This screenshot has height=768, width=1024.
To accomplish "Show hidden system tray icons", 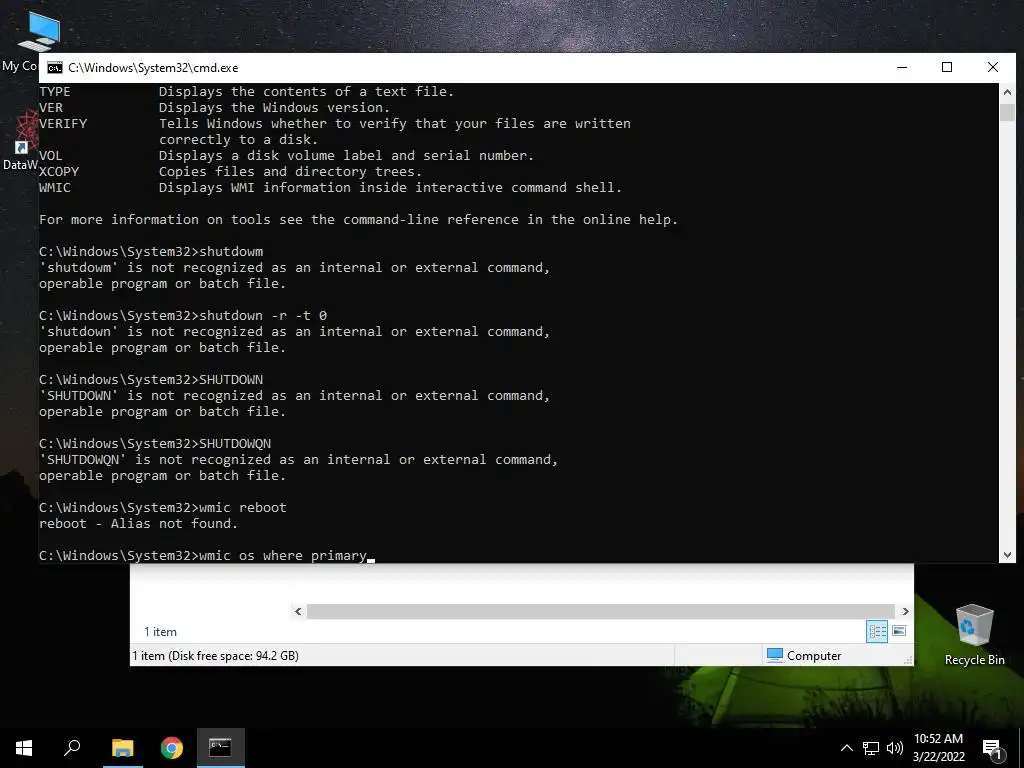I will 846,748.
